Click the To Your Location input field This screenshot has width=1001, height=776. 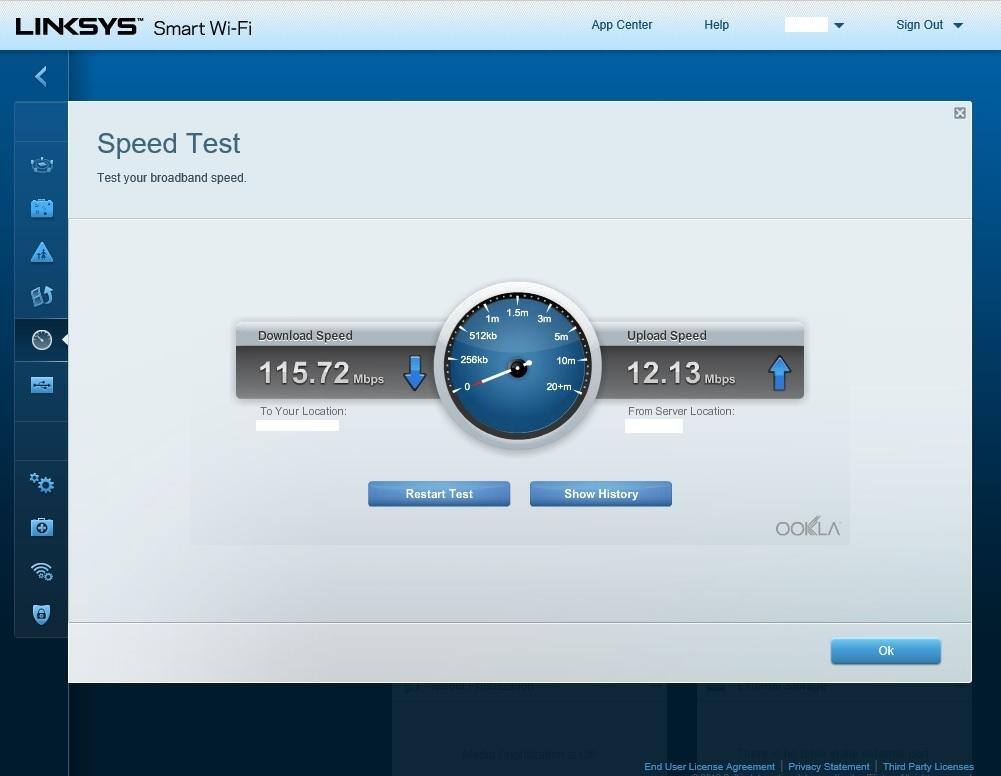click(x=297, y=424)
